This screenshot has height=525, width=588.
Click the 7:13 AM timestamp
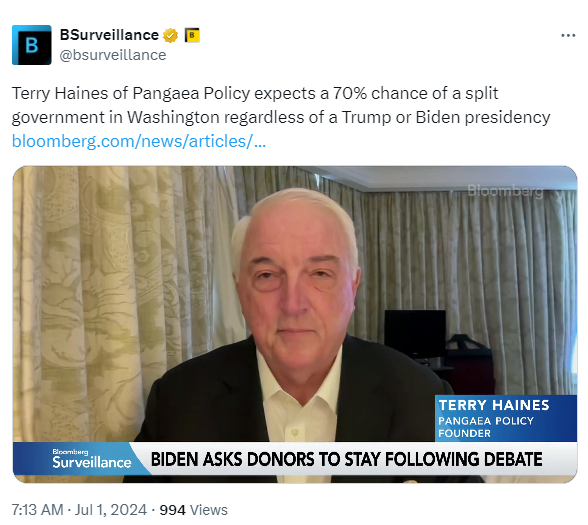(x=38, y=510)
